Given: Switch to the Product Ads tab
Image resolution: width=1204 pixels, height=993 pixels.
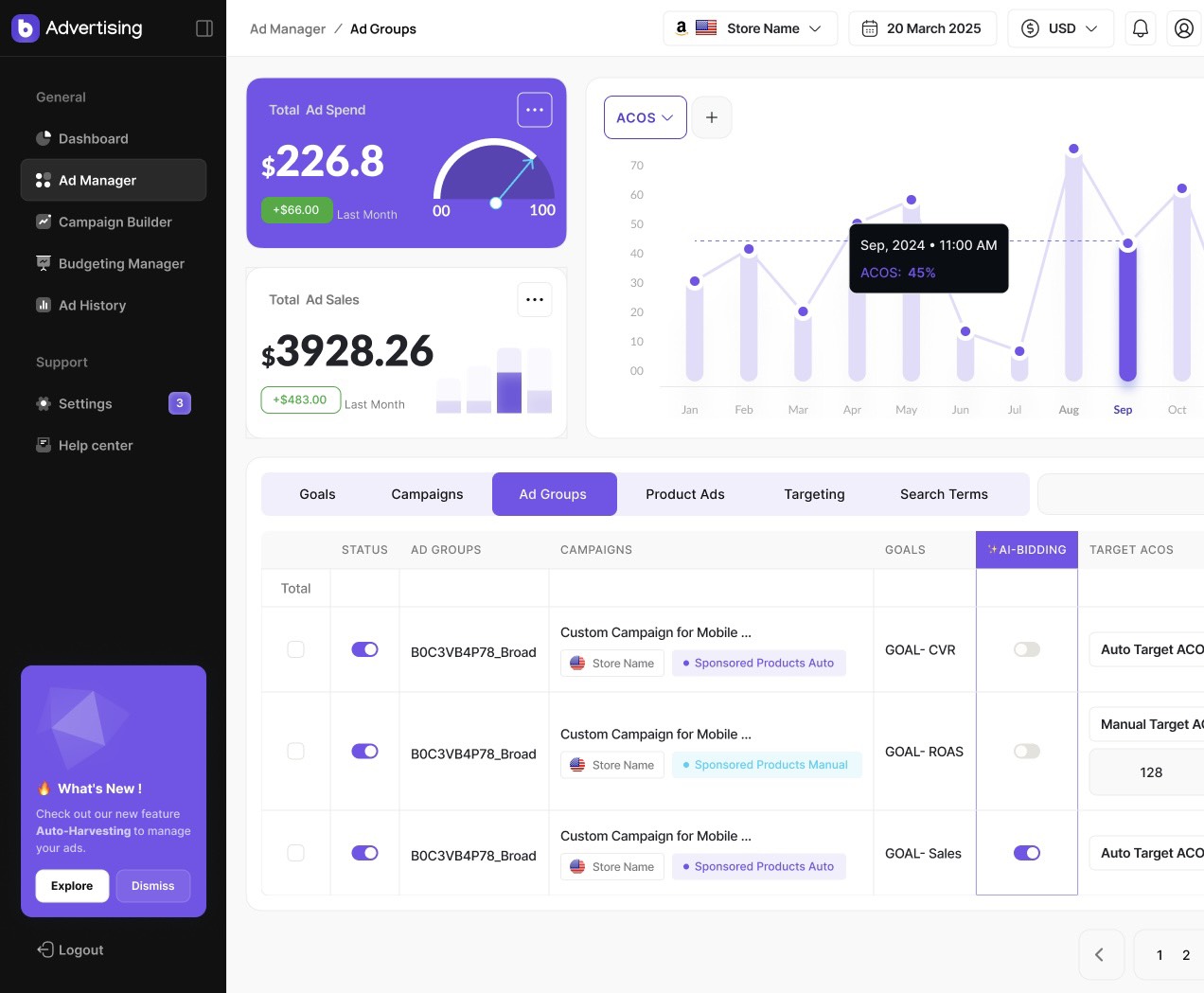Looking at the screenshot, I should tap(684, 494).
